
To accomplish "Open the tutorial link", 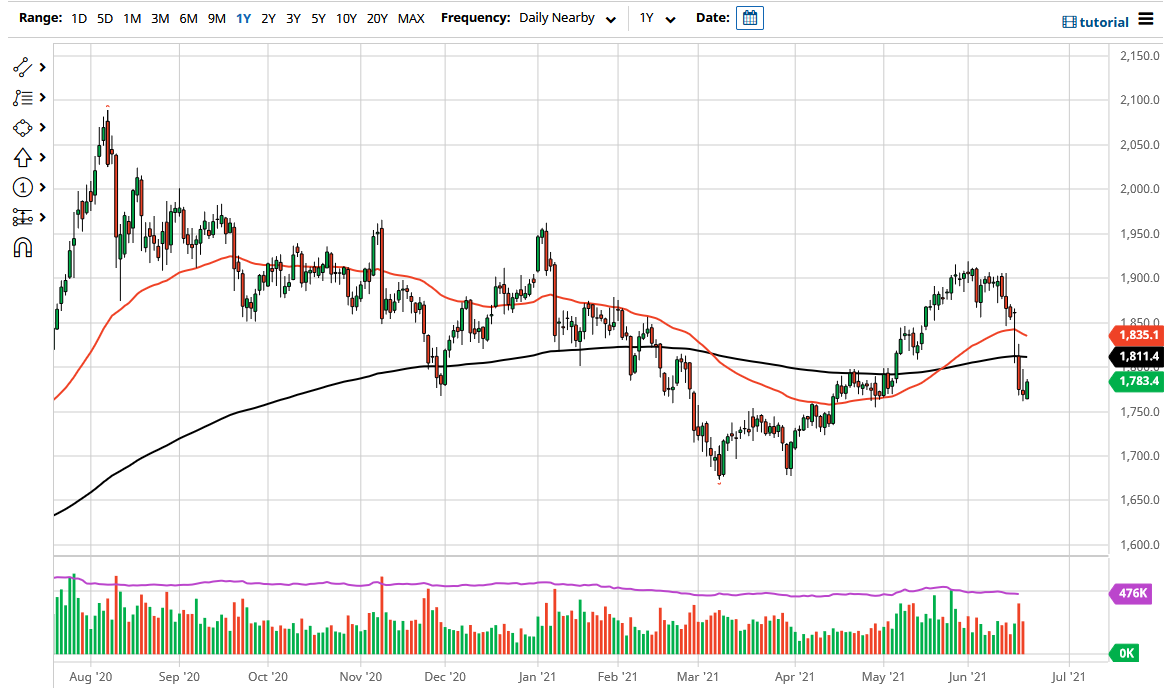I will 1104,22.
